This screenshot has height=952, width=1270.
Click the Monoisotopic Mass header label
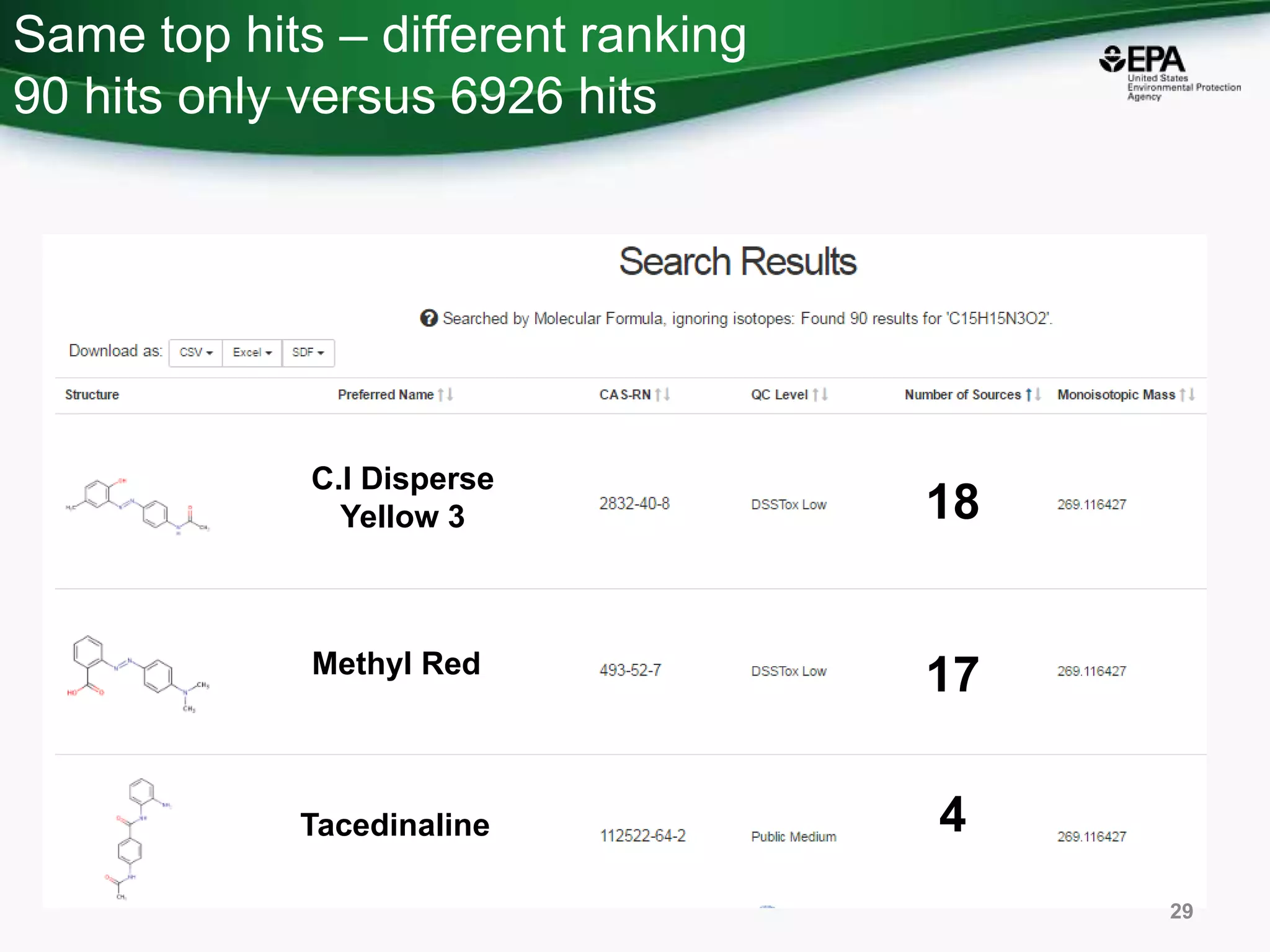point(1116,395)
